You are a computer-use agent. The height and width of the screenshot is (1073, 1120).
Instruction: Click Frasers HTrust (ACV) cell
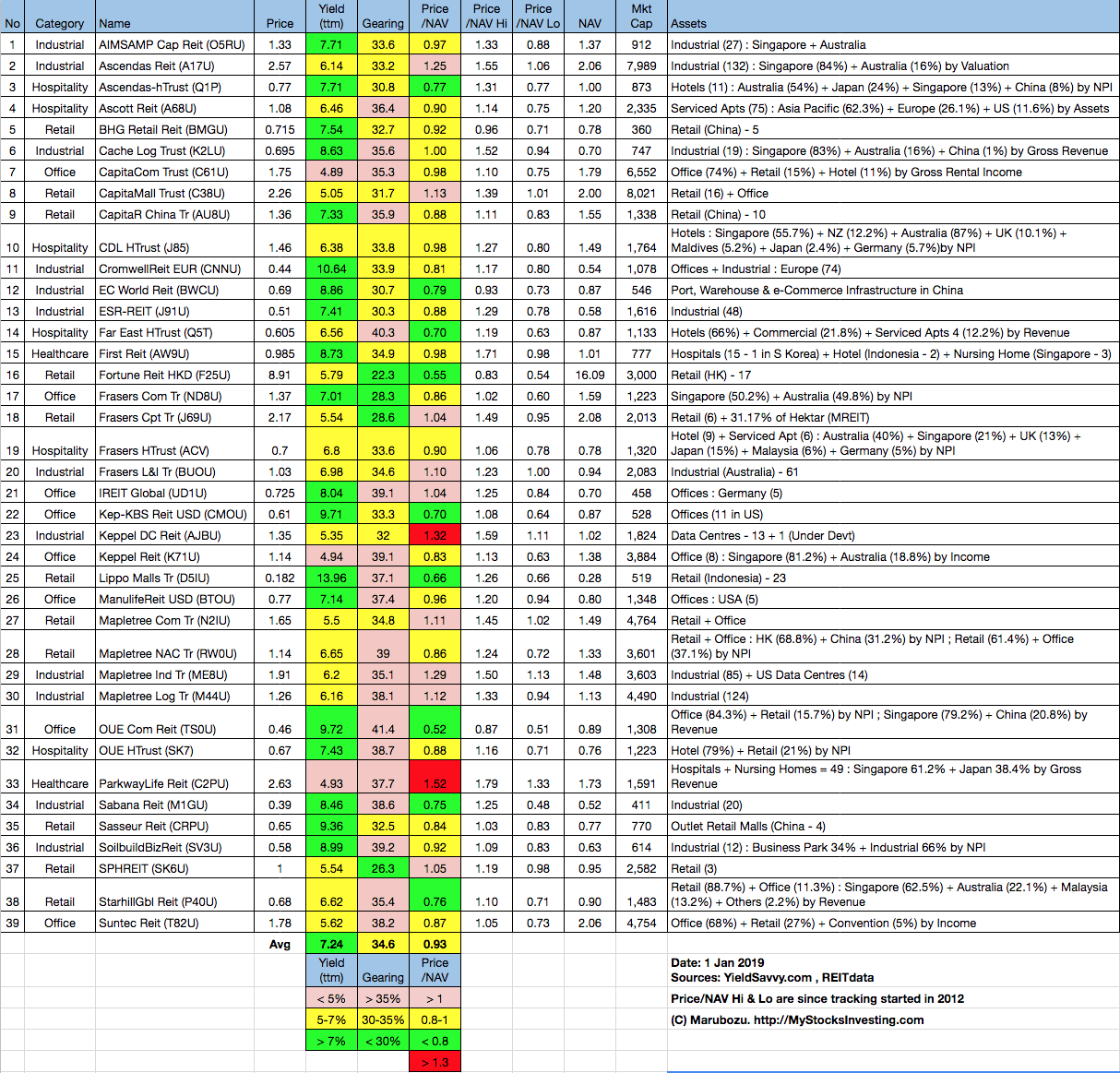174,445
